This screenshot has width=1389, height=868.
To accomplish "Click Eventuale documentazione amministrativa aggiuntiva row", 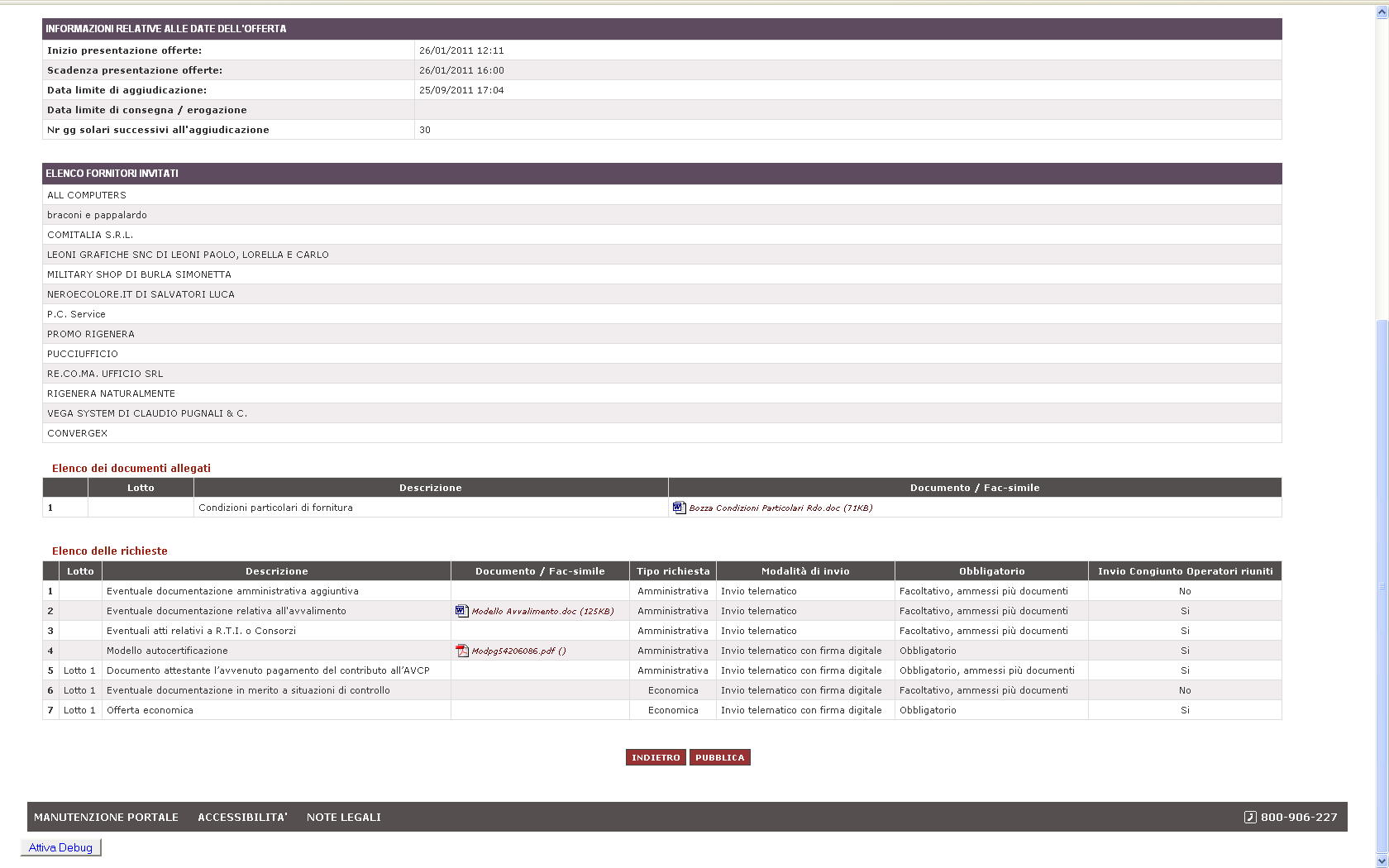I will (661, 591).
